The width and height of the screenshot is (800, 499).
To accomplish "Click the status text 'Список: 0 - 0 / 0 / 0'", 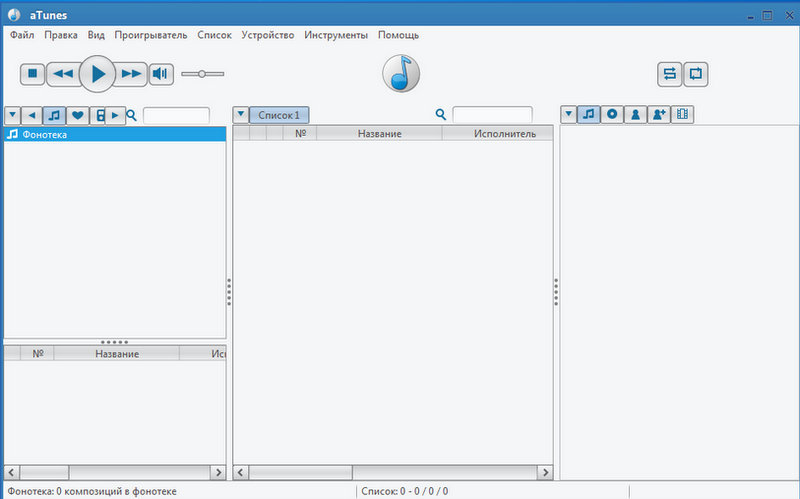I will point(405,491).
